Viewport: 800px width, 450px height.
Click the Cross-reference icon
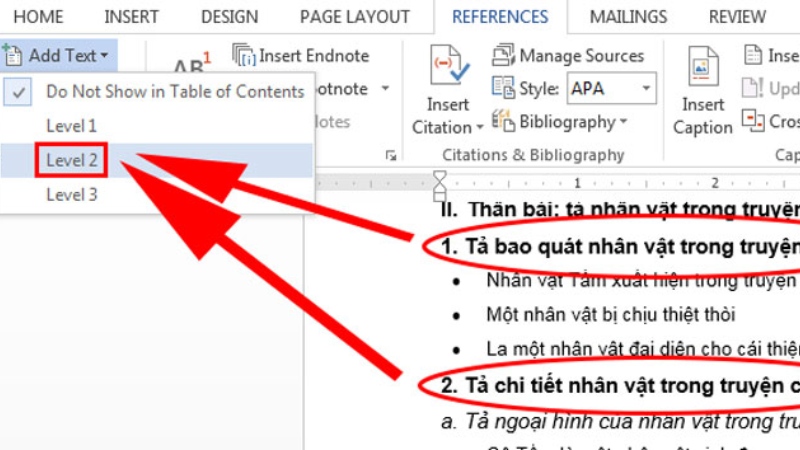point(754,121)
